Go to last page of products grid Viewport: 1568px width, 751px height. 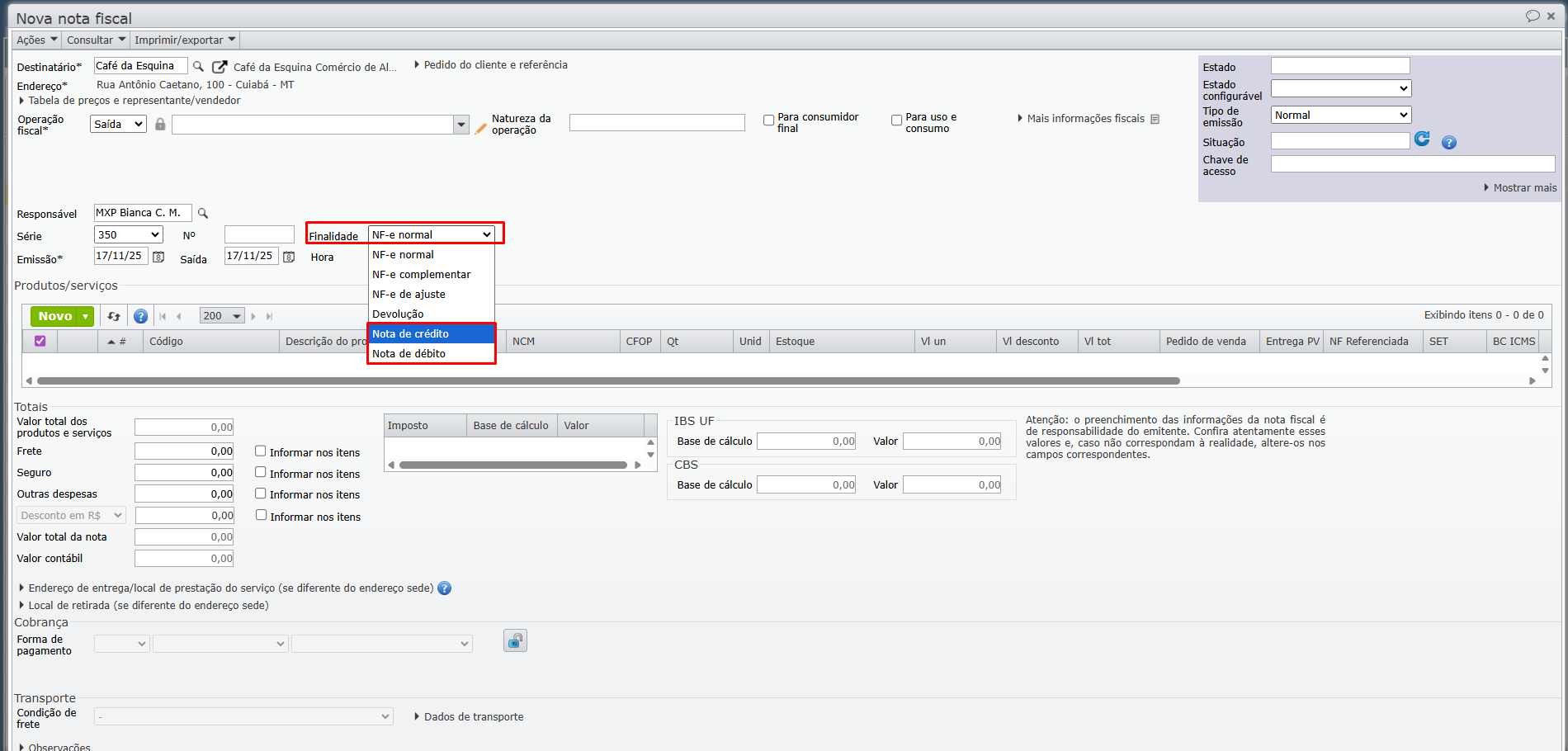269,316
